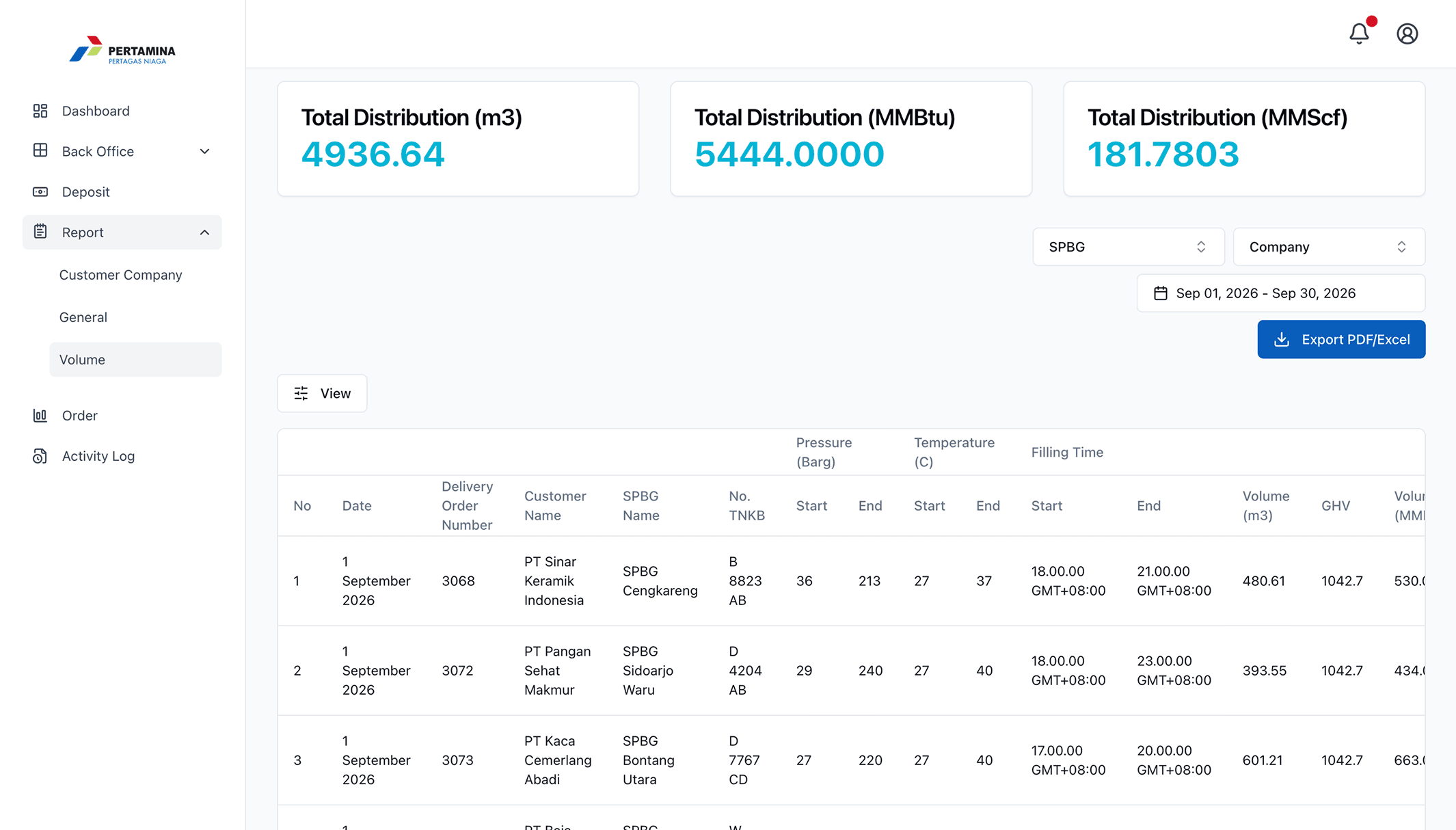
Task: Open the Company dropdown
Action: coord(1329,247)
